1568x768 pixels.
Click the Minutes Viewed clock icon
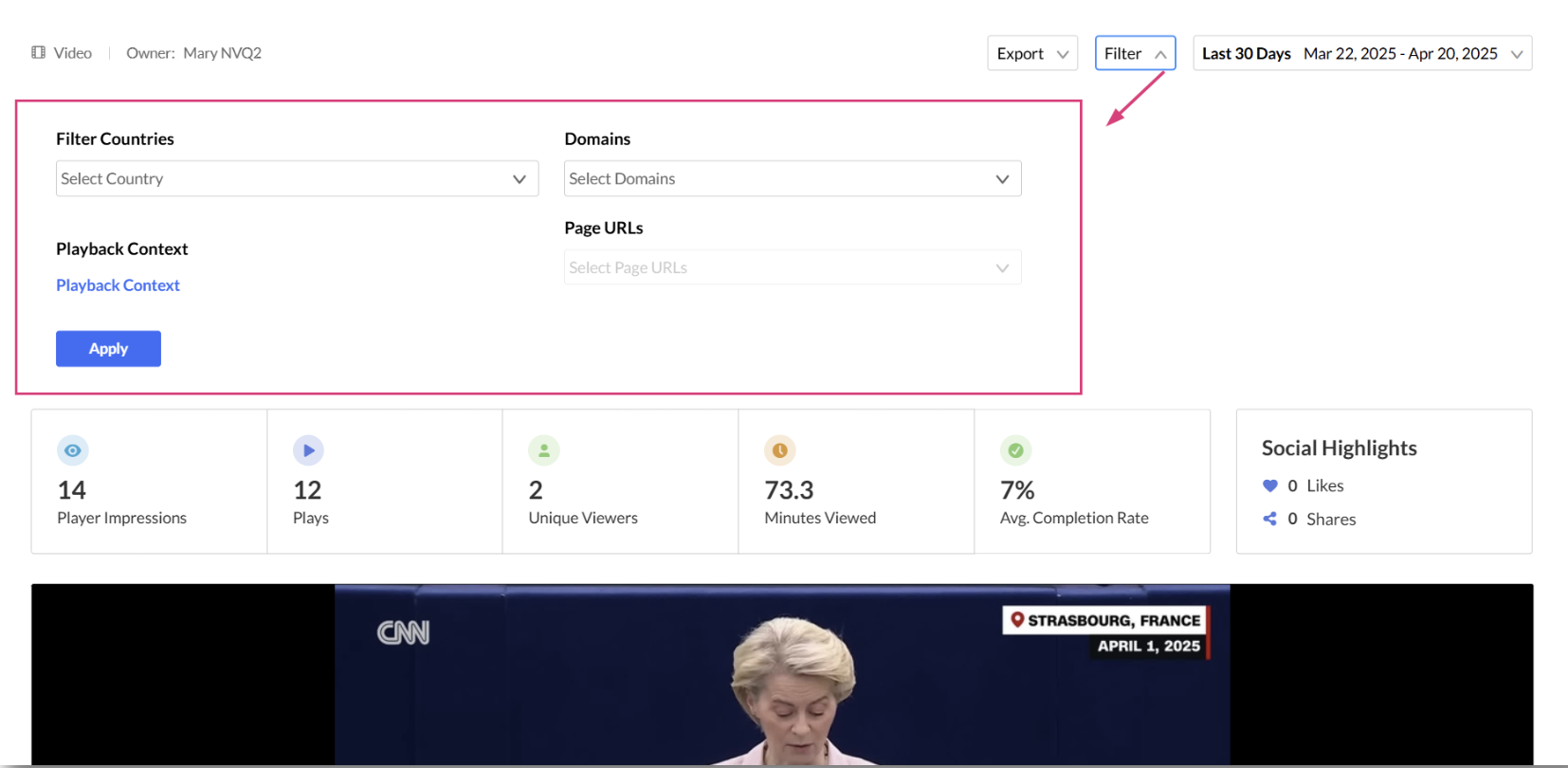[x=779, y=450]
